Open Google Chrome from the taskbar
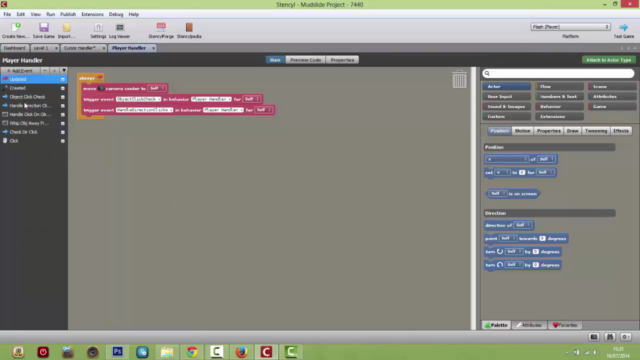Viewport: 640px width, 360px height. (x=192, y=351)
